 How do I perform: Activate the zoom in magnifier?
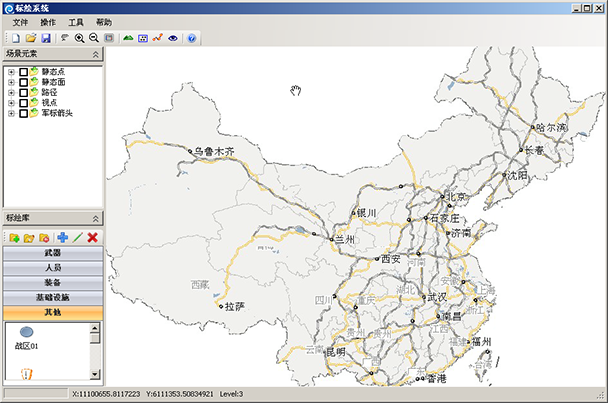pyautogui.click(x=79, y=38)
